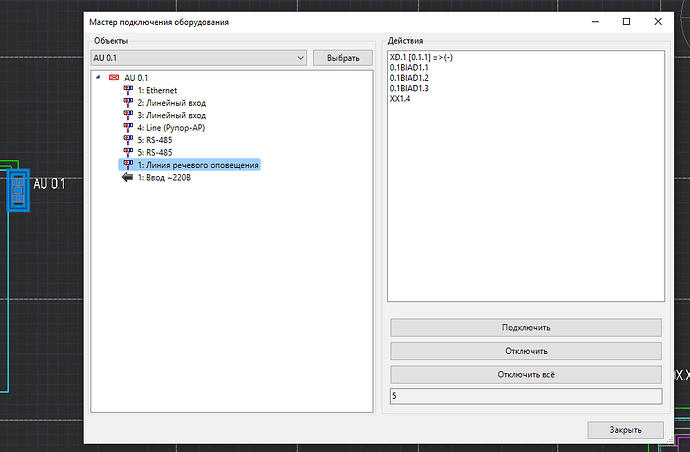690x452 pixels.
Task: Click the red AU 0.1 device icon
Action: pyautogui.click(x=113, y=77)
